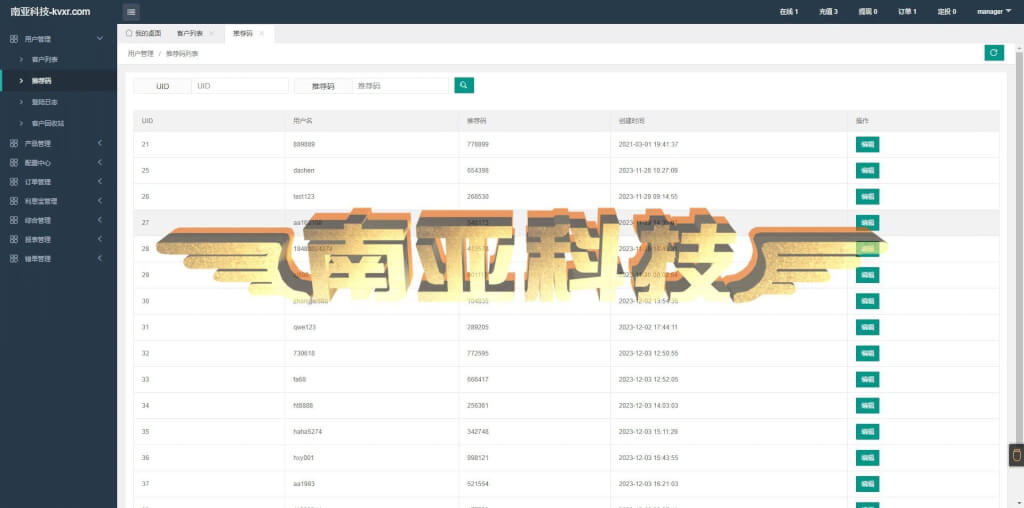Click 编辑 for user dashen
This screenshot has width=1024, height=508.
click(867, 170)
